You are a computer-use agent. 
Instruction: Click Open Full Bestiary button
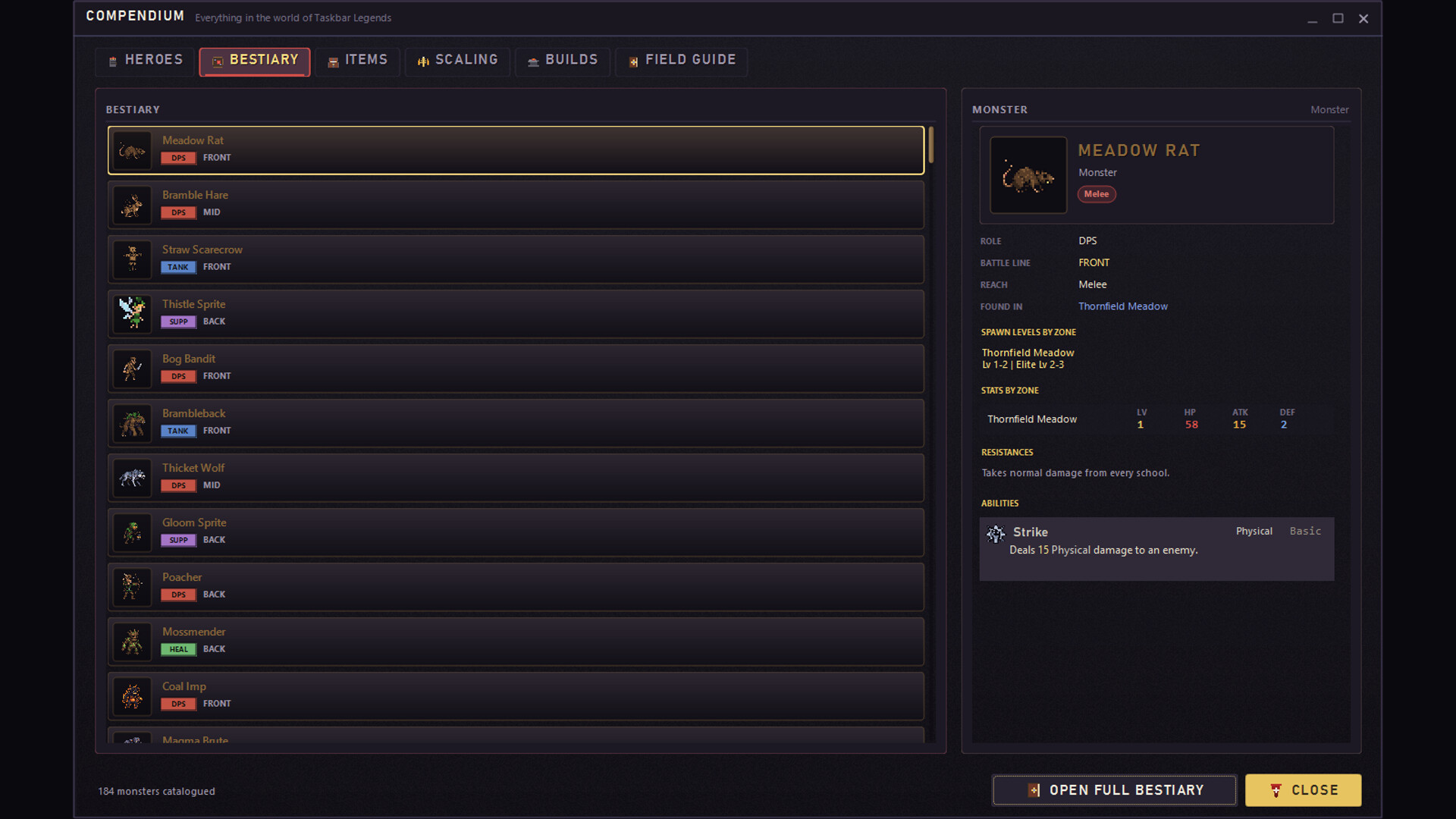coord(1115,790)
